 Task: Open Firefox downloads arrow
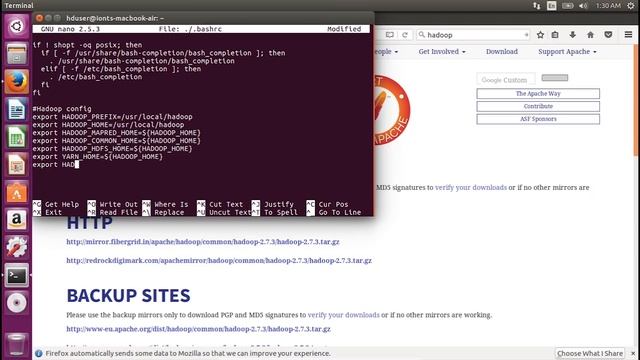pyautogui.click(x=573, y=35)
